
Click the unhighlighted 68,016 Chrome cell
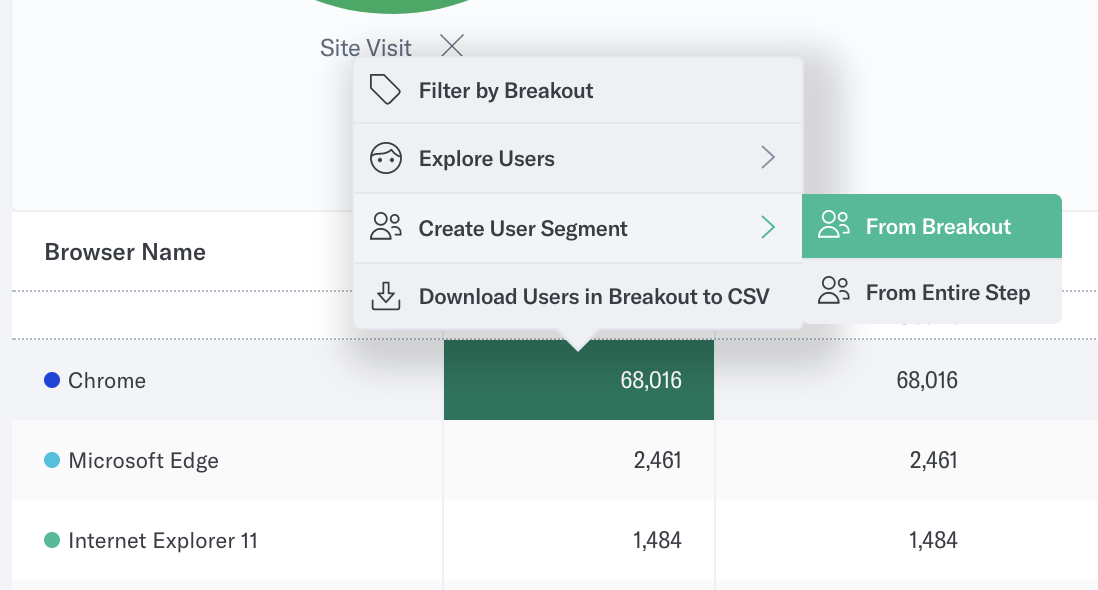click(927, 380)
